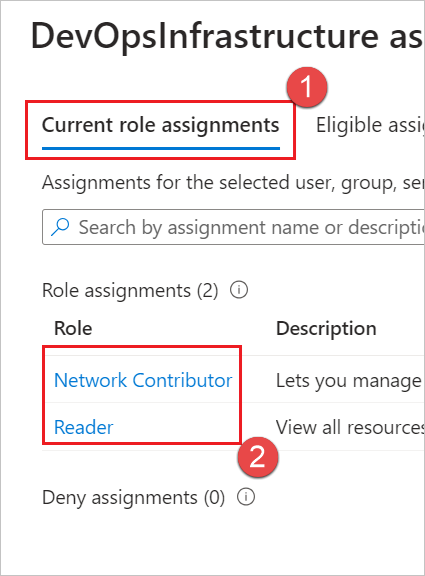Viewport: 425px width, 576px height.
Task: Select the 'View all resources' description cell
Action: (x=350, y=427)
